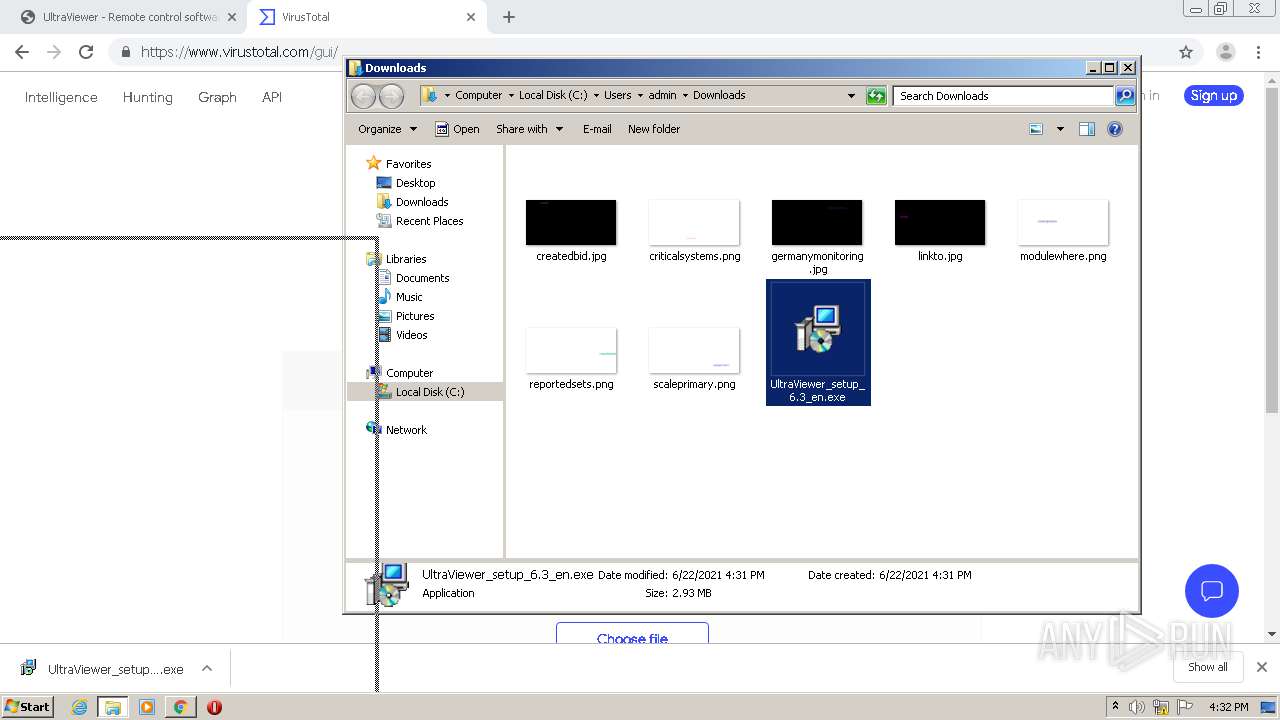Select germanymonitoring.jpg thumbnail
This screenshot has height=720, width=1280.
tap(817, 222)
